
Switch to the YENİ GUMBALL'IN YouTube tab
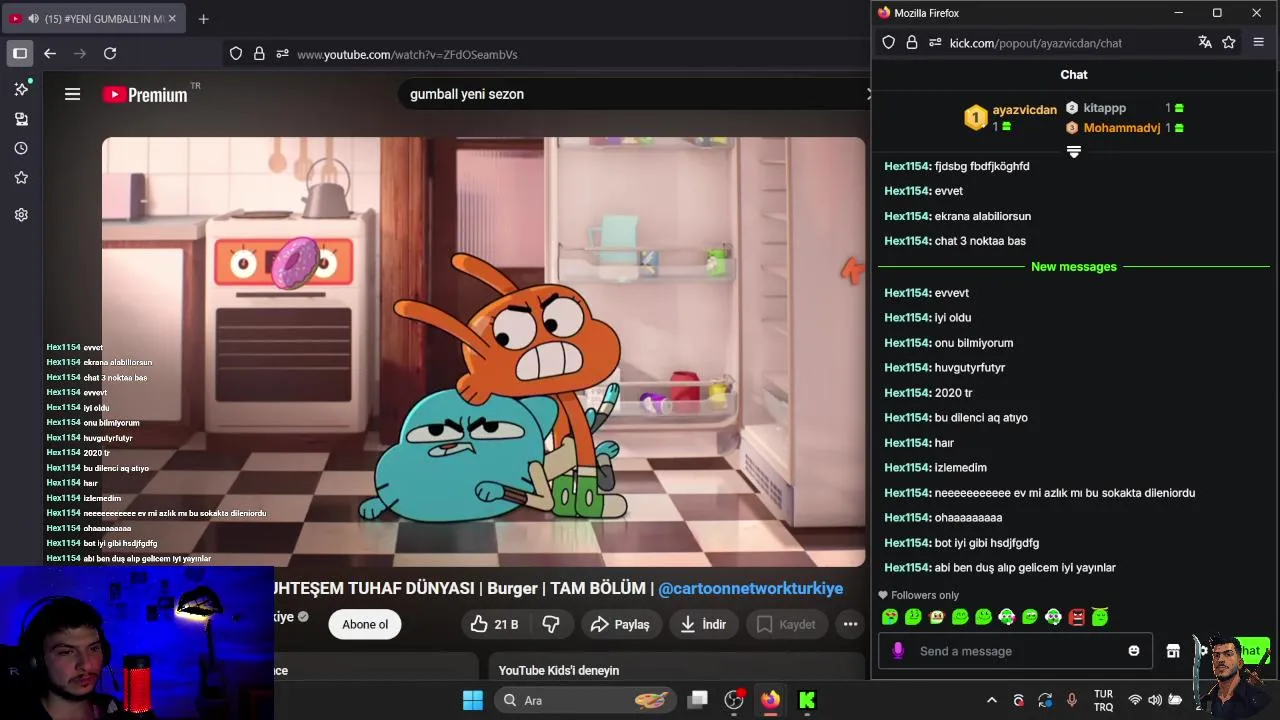click(95, 18)
